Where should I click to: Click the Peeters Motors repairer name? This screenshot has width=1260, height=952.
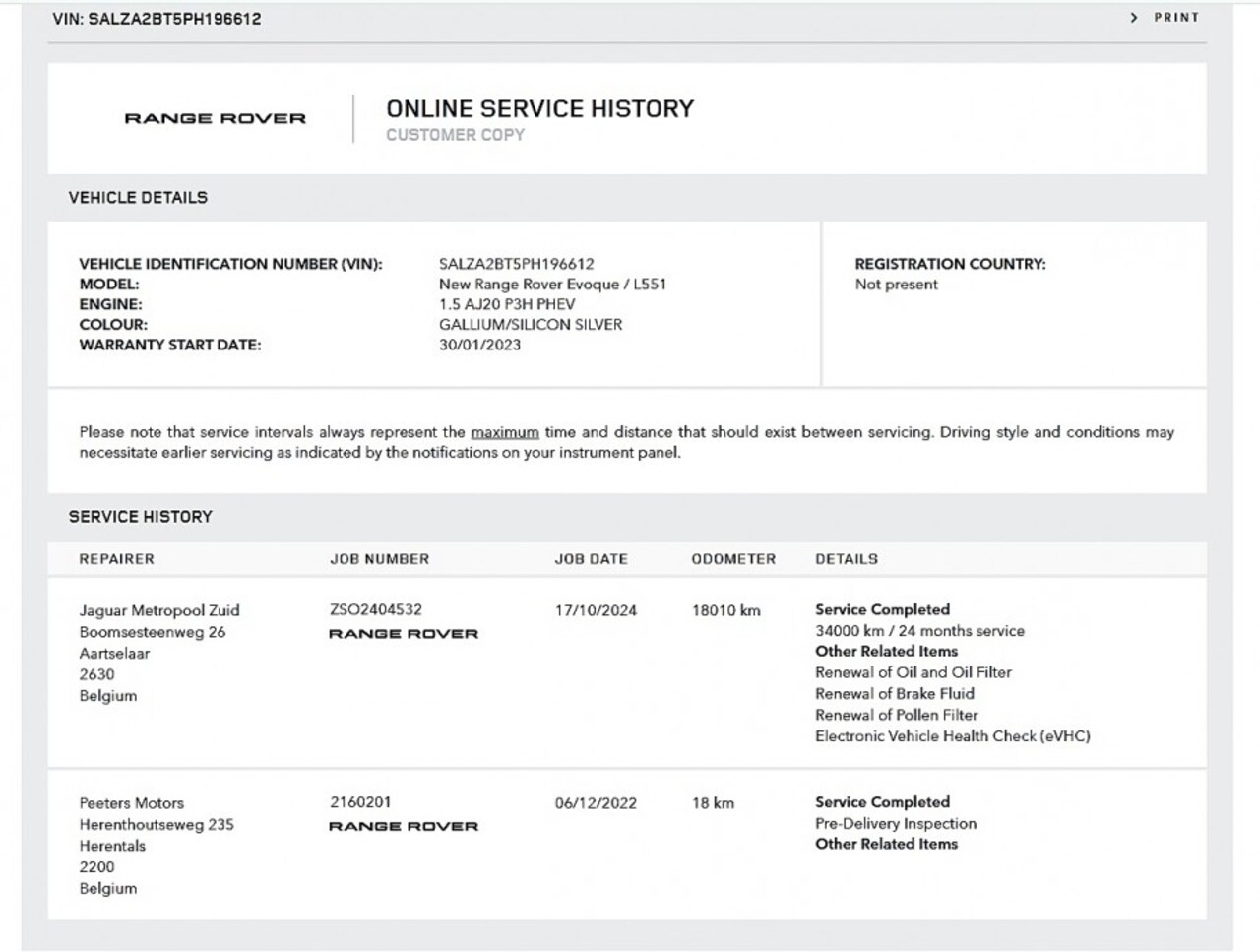[x=131, y=803]
